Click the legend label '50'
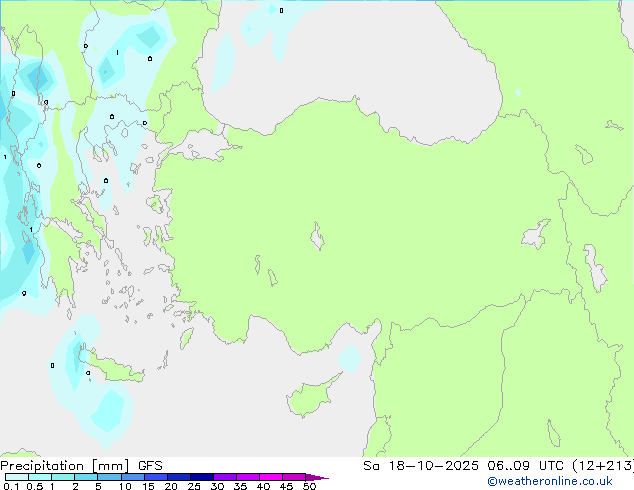Viewport: 634px width, 490px height. 309,486
